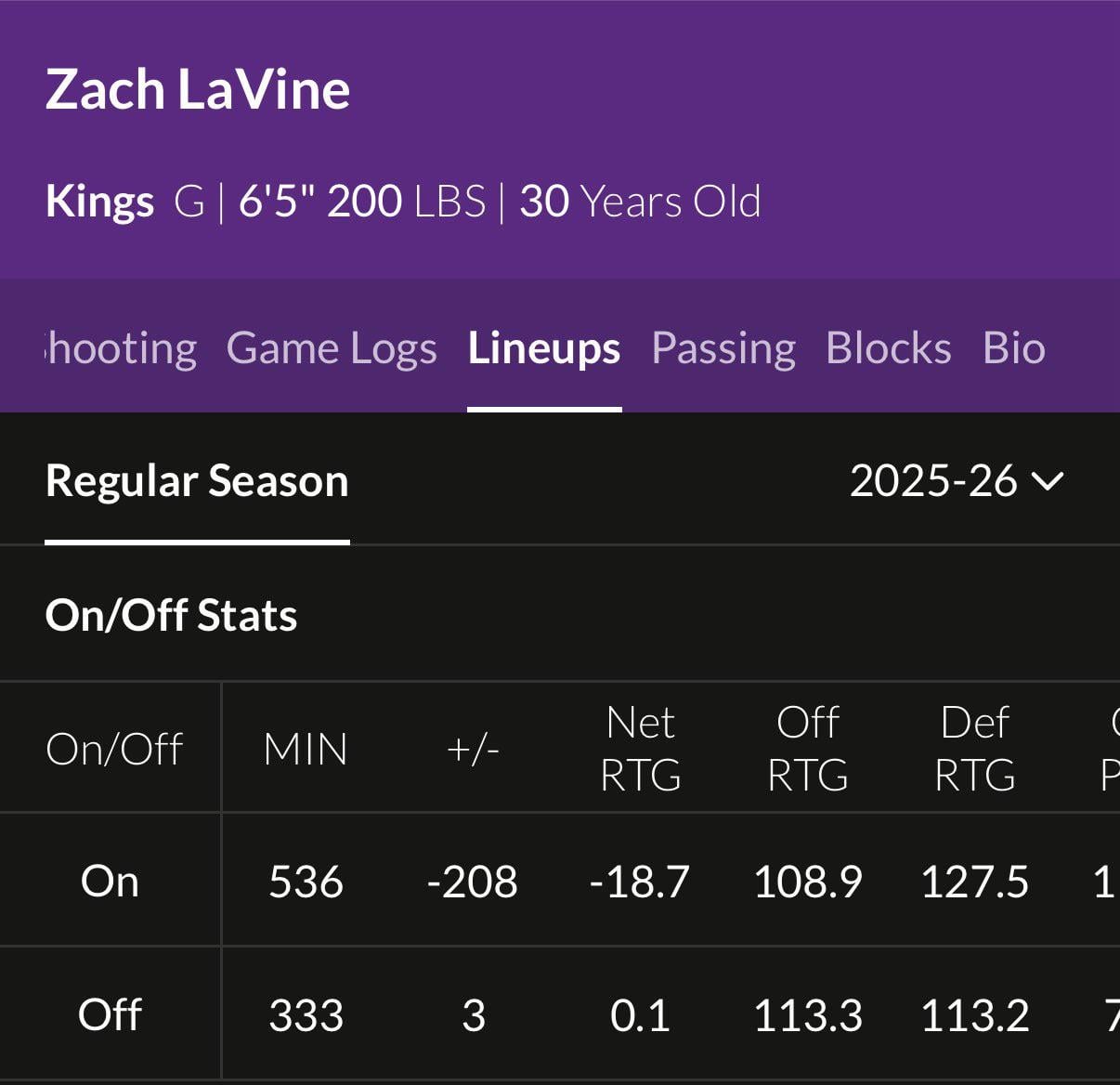Click the On/Off column header
Screen dimensions: 1120x1085
(114, 749)
